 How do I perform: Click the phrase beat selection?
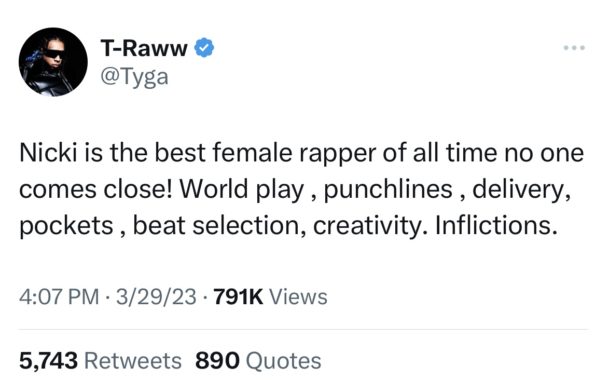pos(219,225)
